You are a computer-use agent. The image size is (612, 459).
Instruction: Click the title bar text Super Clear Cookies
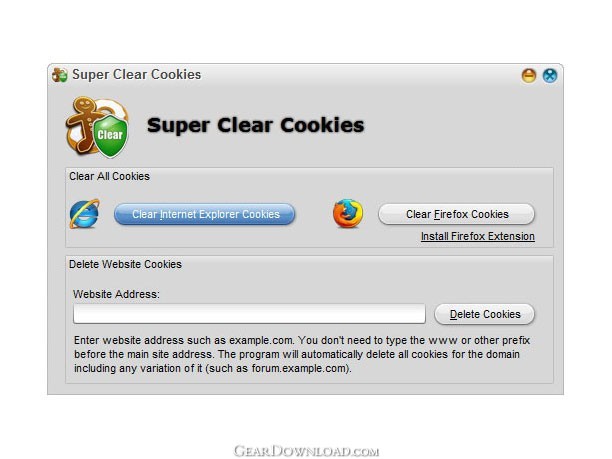tap(137, 75)
